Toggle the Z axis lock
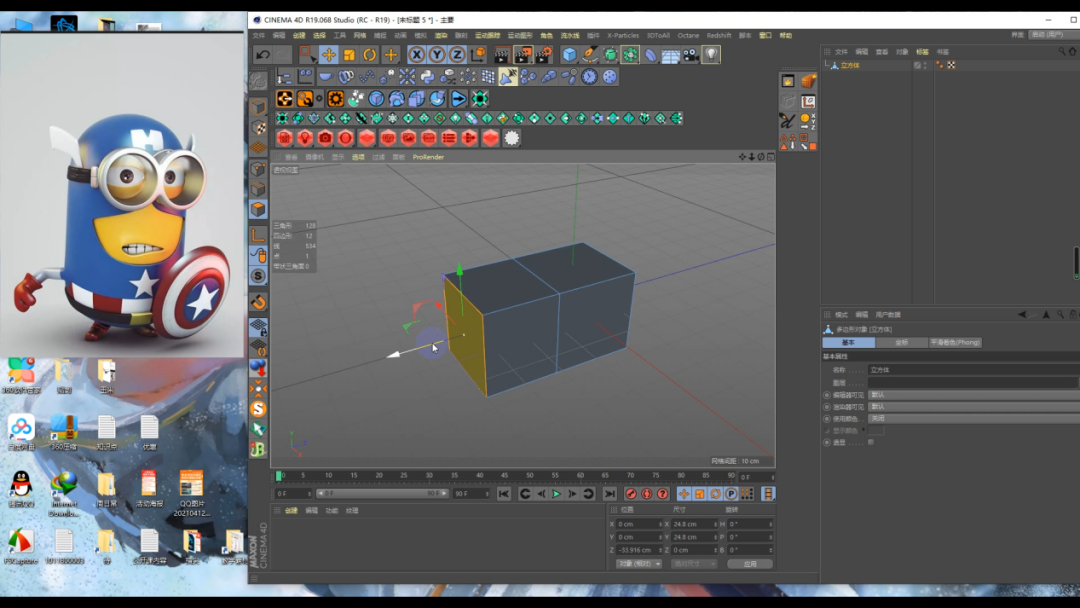 pos(457,54)
